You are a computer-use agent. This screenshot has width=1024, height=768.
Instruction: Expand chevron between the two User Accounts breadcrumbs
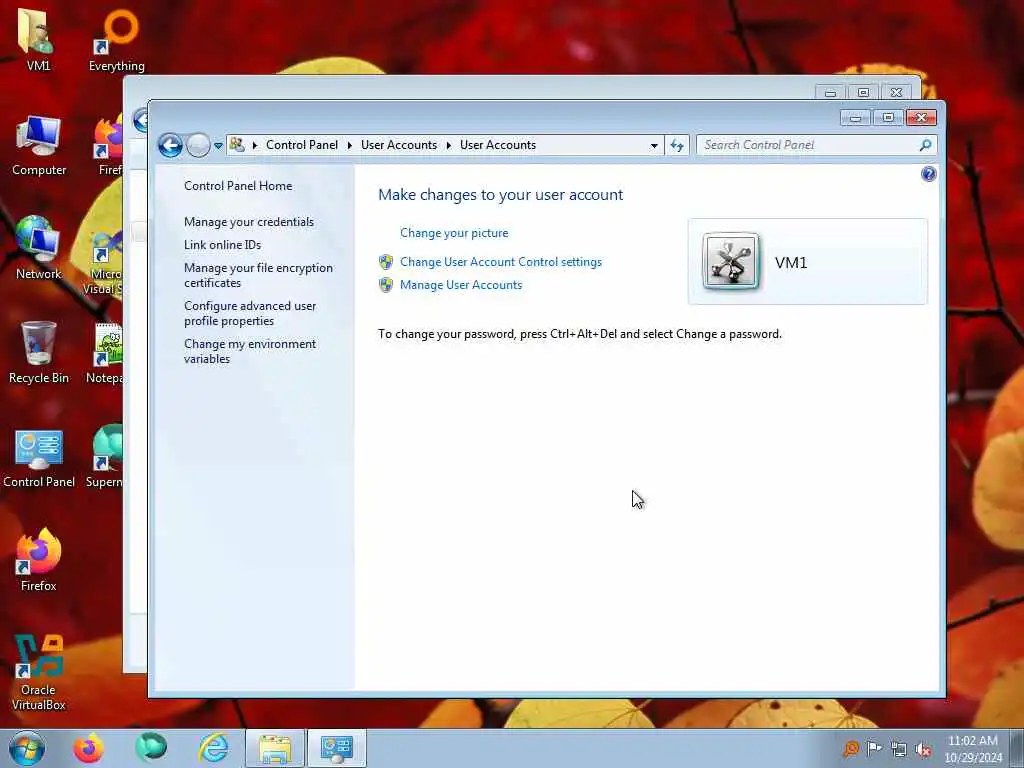click(x=449, y=145)
